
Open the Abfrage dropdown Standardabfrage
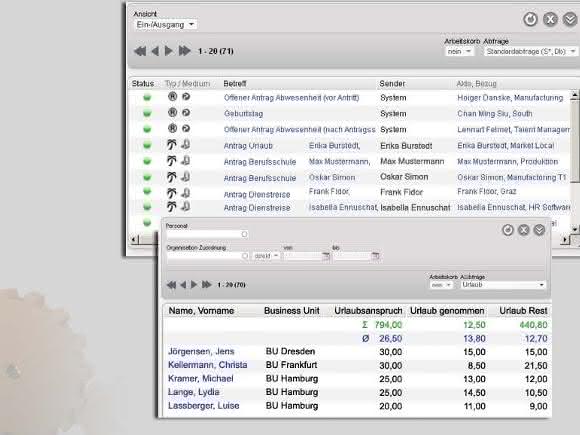click(x=531, y=51)
